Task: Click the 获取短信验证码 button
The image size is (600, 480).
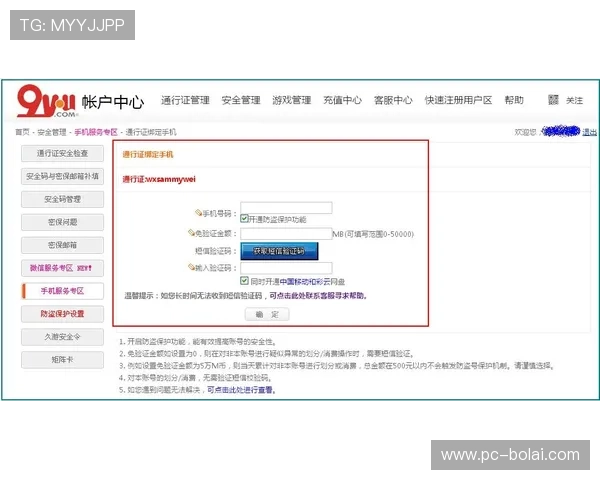Action: click(279, 251)
